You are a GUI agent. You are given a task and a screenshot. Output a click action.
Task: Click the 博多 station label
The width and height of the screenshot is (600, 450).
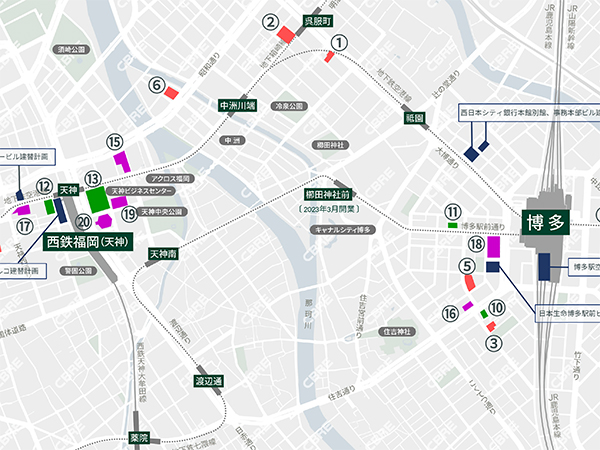tap(544, 223)
